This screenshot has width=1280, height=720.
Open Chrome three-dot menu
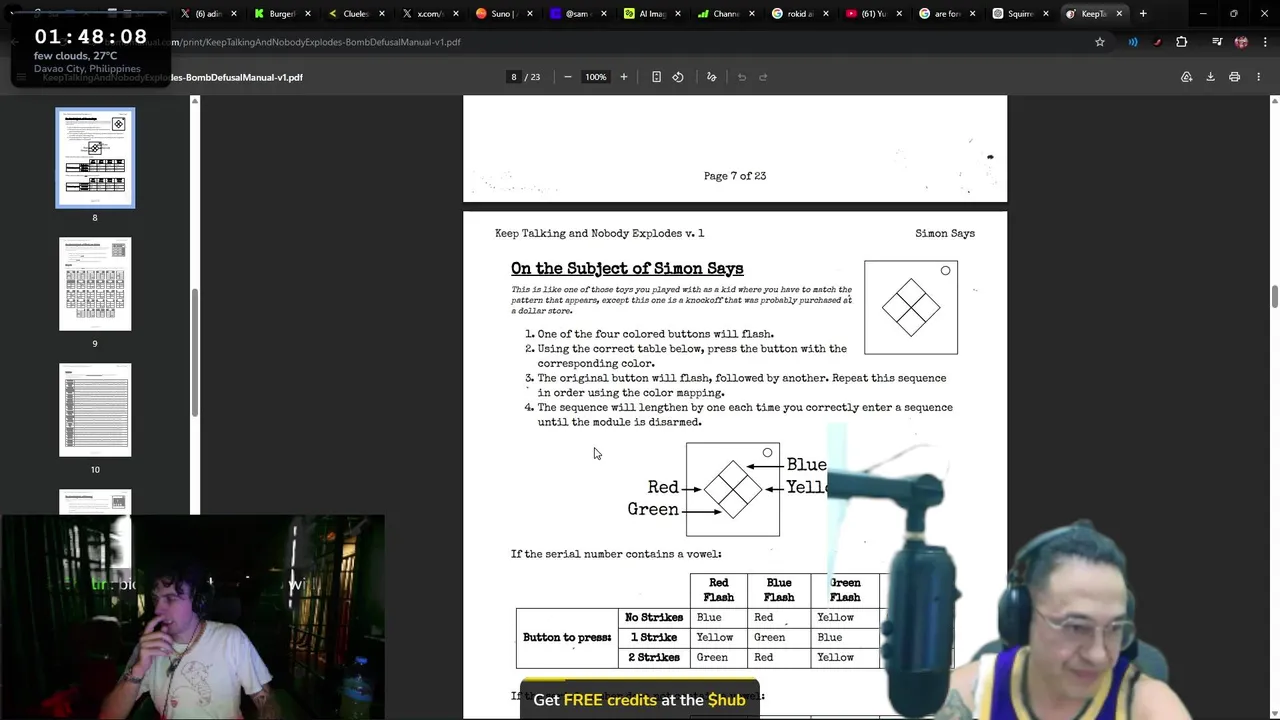(x=1263, y=42)
